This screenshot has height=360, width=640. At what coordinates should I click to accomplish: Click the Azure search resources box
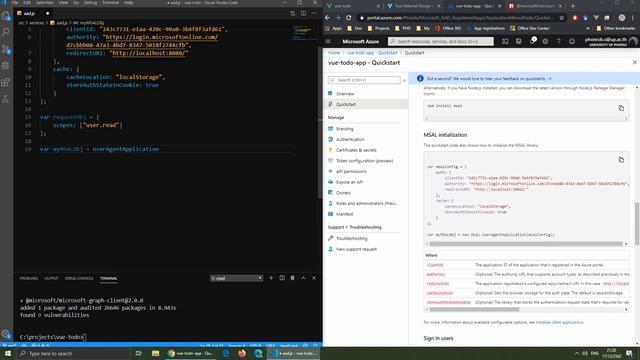tap(441, 41)
